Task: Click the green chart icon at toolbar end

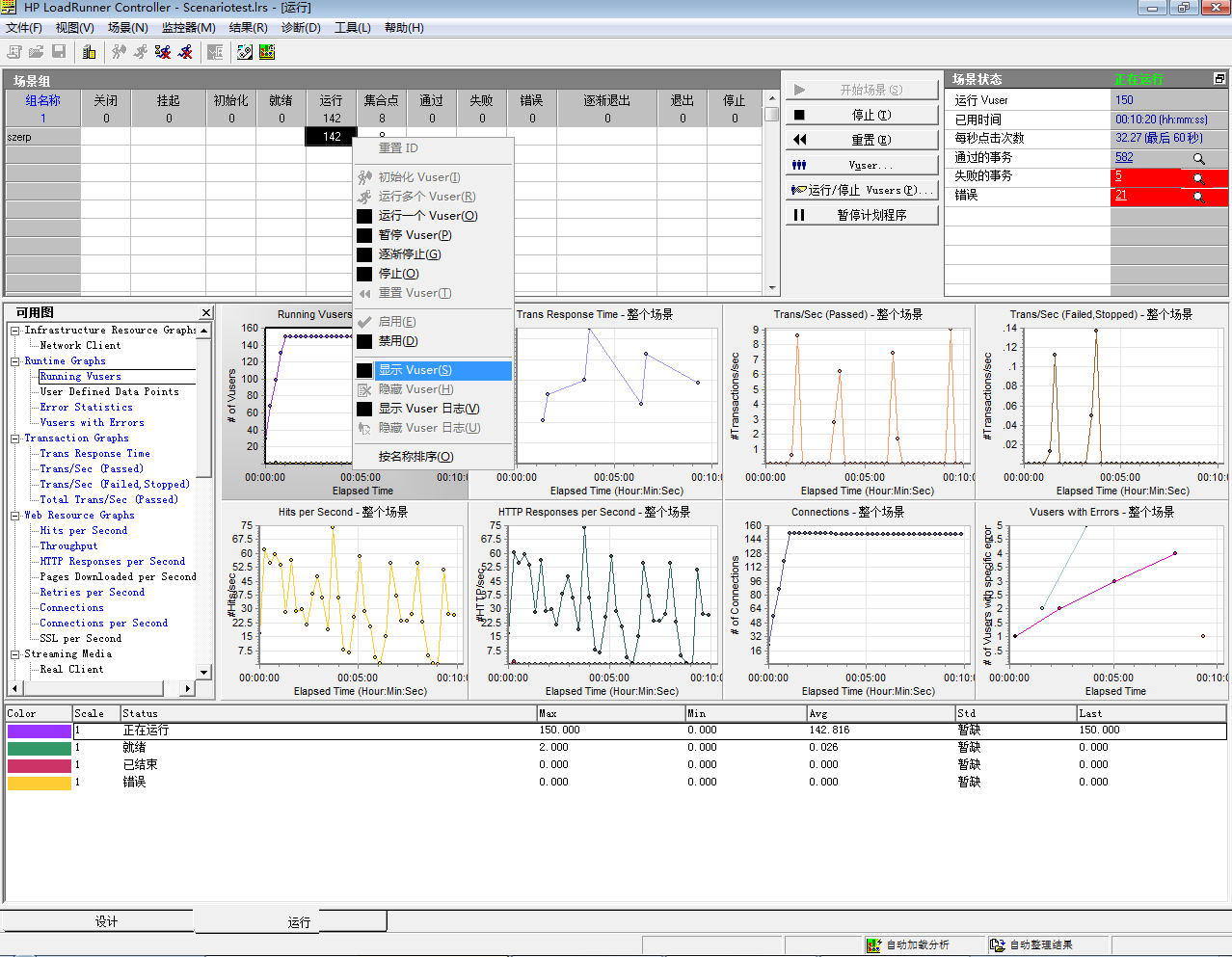Action: coord(267,51)
